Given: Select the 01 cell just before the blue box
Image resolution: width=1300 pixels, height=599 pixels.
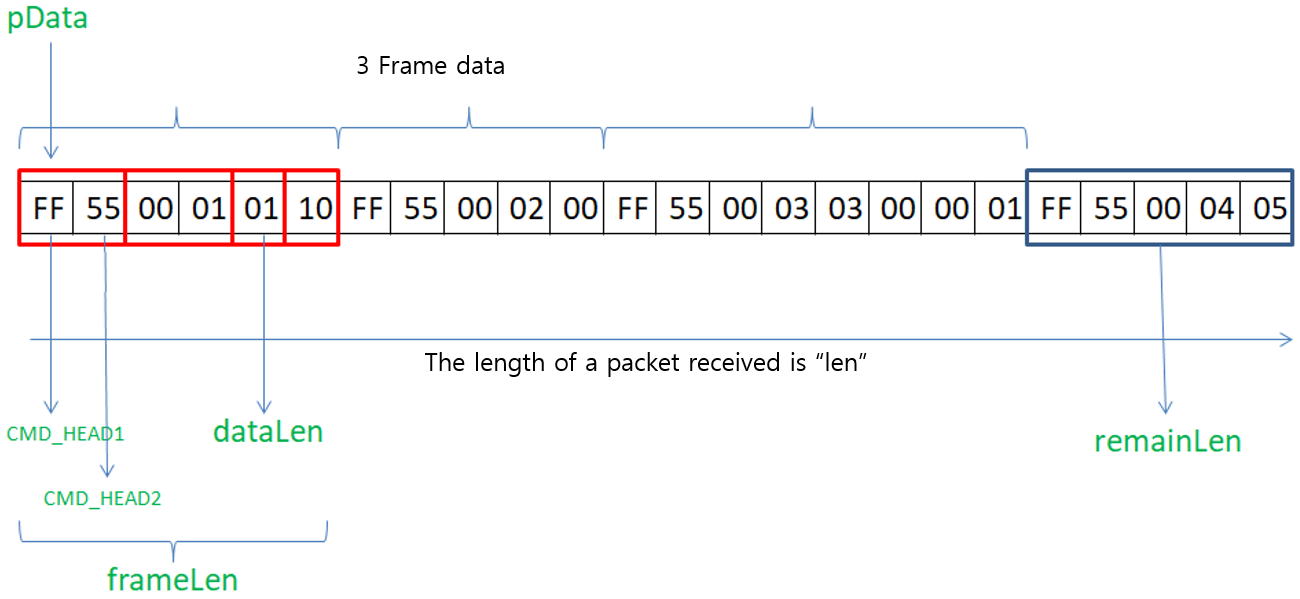Looking at the screenshot, I should click(x=1004, y=209).
